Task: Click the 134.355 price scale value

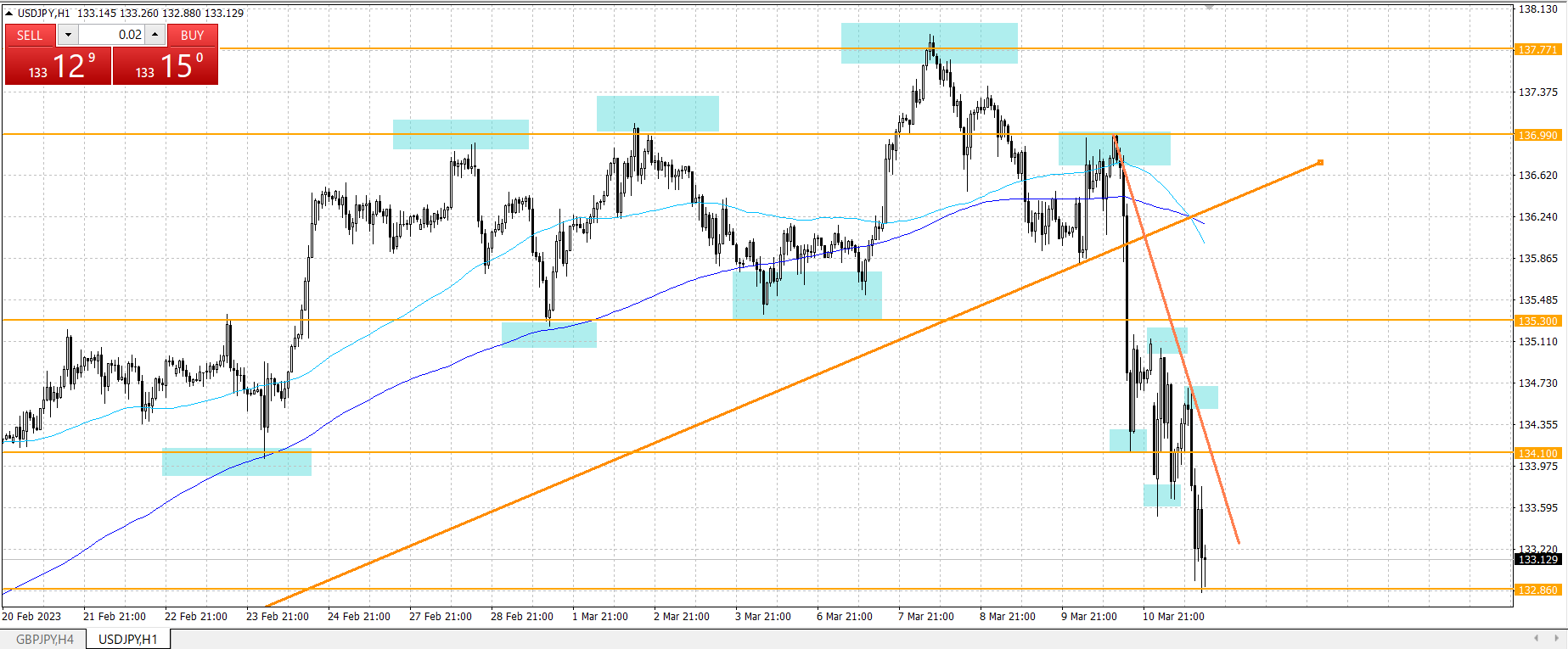Action: pyautogui.click(x=1538, y=424)
